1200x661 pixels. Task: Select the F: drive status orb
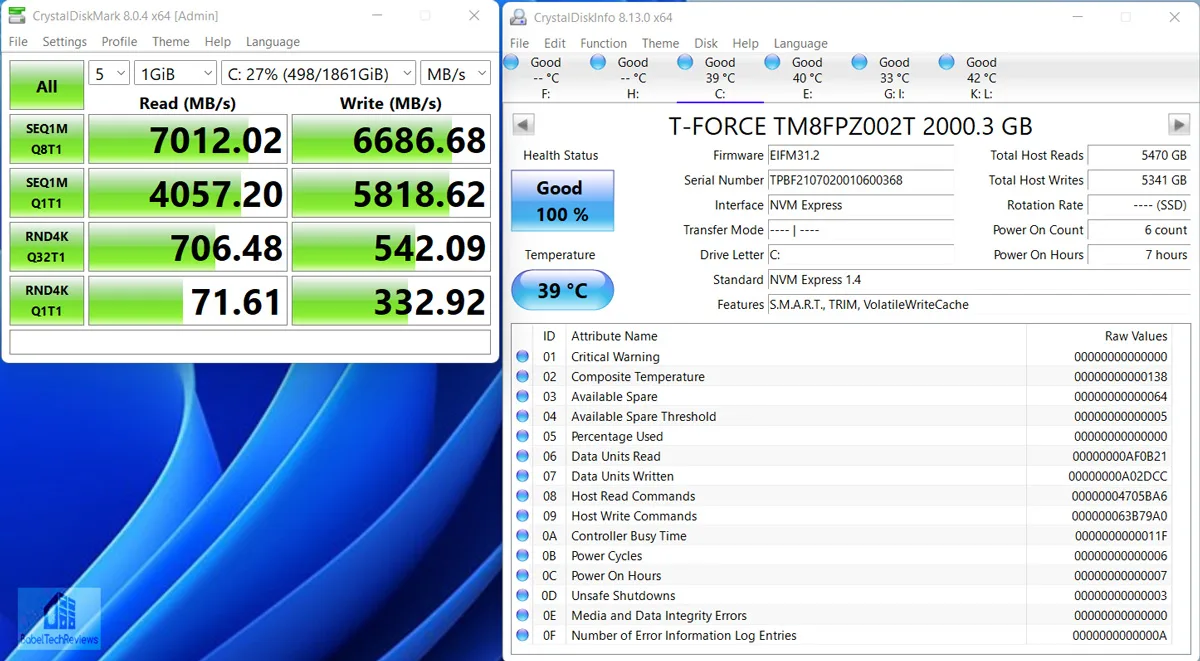512,63
